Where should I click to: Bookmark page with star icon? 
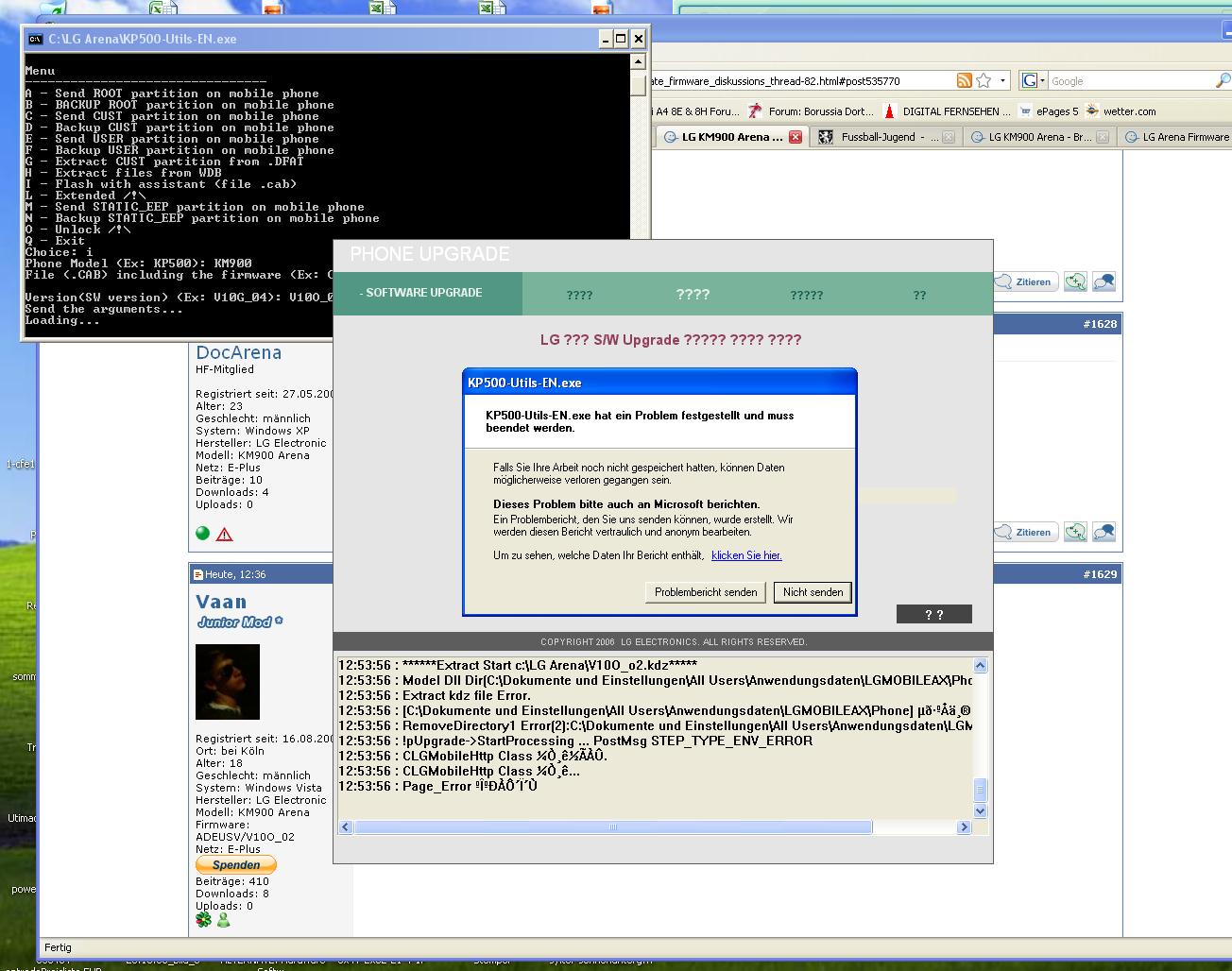tap(984, 81)
